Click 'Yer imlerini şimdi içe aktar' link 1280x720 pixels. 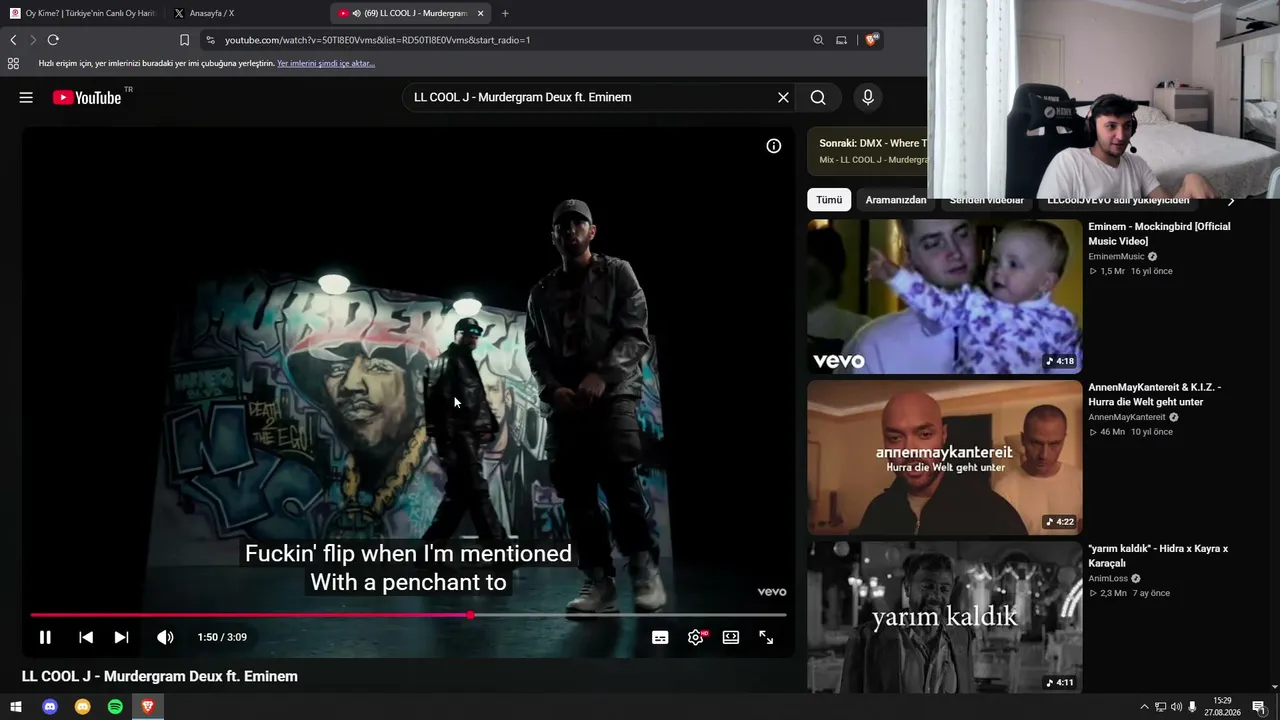tap(326, 63)
